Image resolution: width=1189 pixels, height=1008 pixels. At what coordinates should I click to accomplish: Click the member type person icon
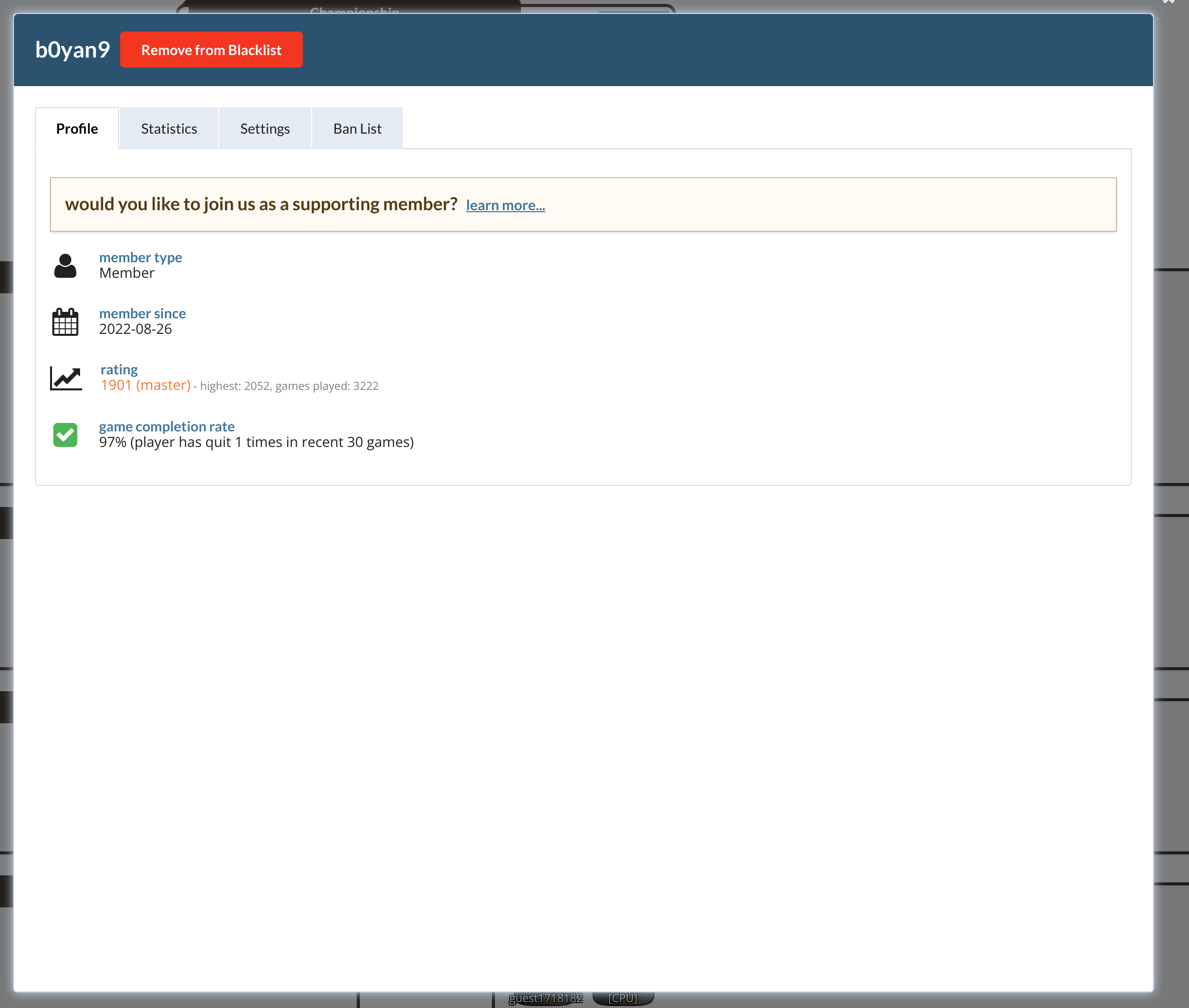point(65,266)
